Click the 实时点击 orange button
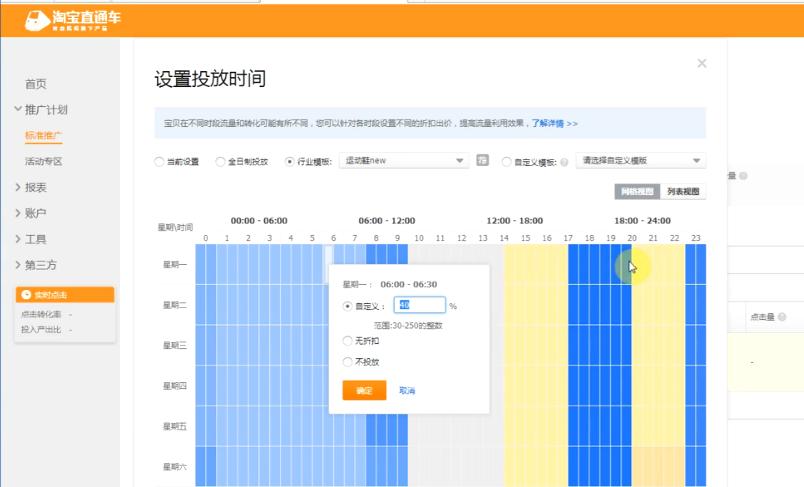 [x=65, y=295]
